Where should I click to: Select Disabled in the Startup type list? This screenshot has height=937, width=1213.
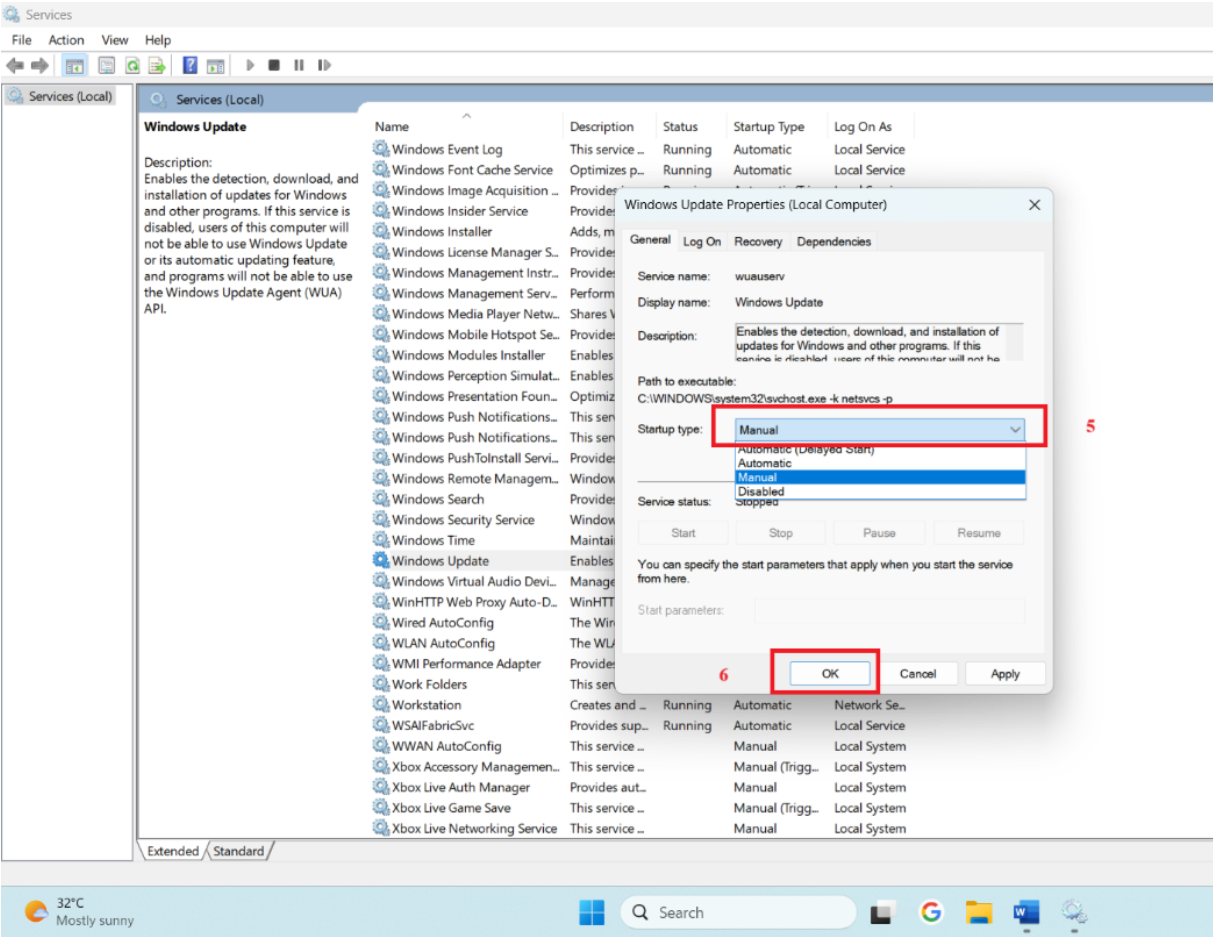pyautogui.click(x=761, y=492)
